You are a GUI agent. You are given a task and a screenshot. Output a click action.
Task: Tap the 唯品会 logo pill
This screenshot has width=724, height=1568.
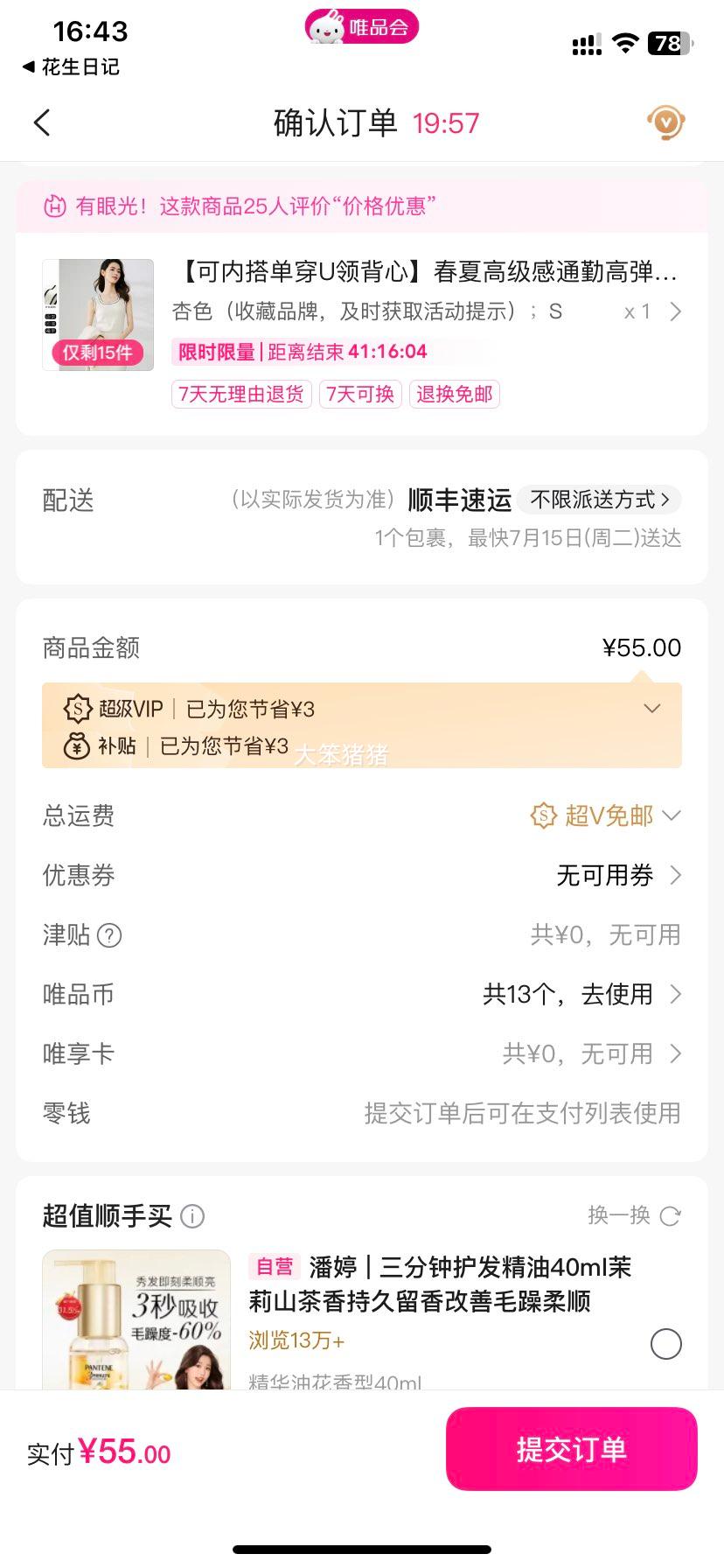tap(362, 28)
